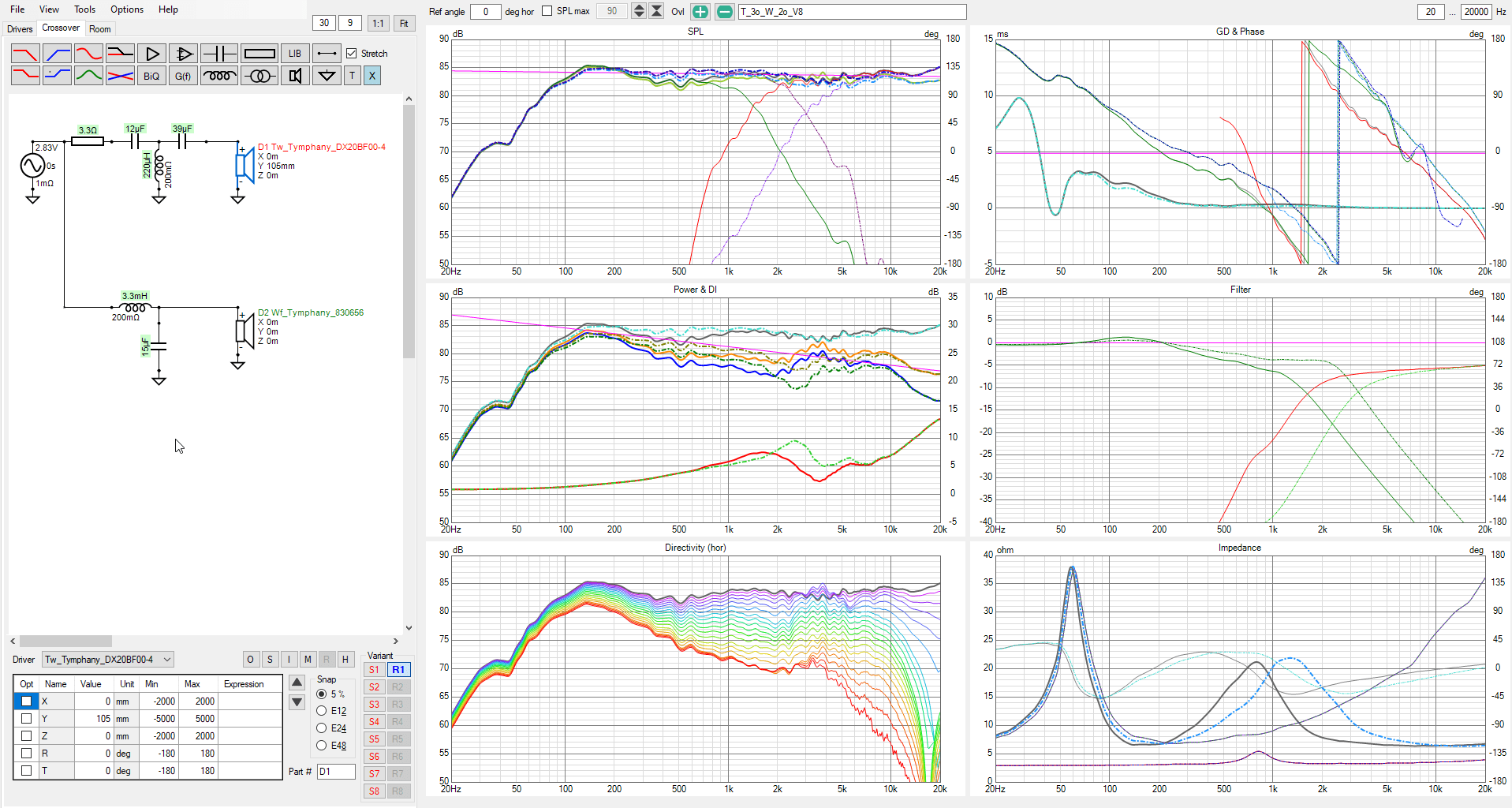
Task: Add a transformer component
Action: 259,76
